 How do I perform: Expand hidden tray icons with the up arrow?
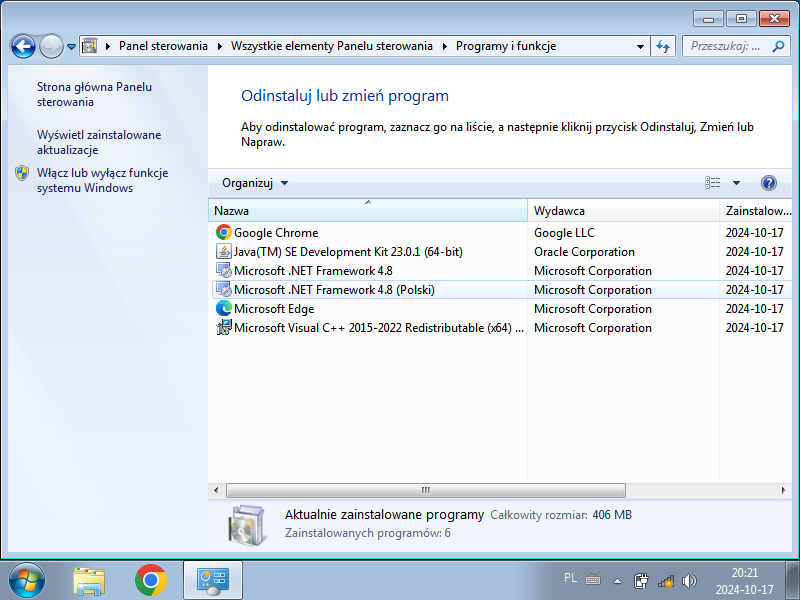click(x=617, y=578)
